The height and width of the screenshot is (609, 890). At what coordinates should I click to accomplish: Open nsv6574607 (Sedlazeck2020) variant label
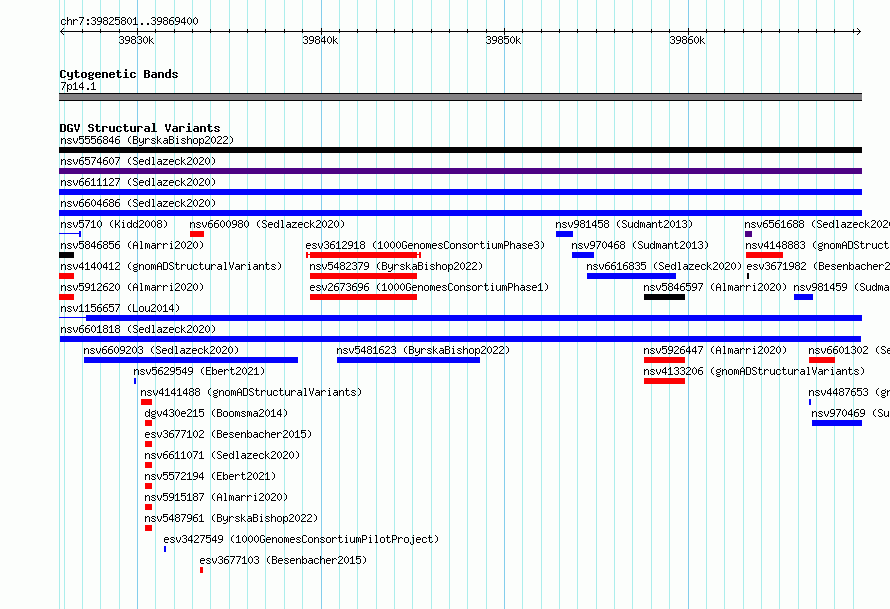click(138, 161)
